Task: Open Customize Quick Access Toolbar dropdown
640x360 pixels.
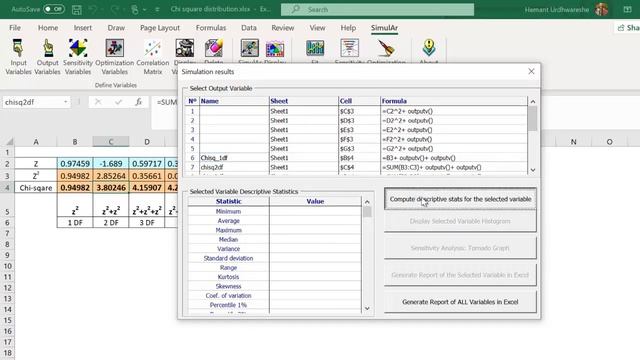Action: [x=157, y=9]
